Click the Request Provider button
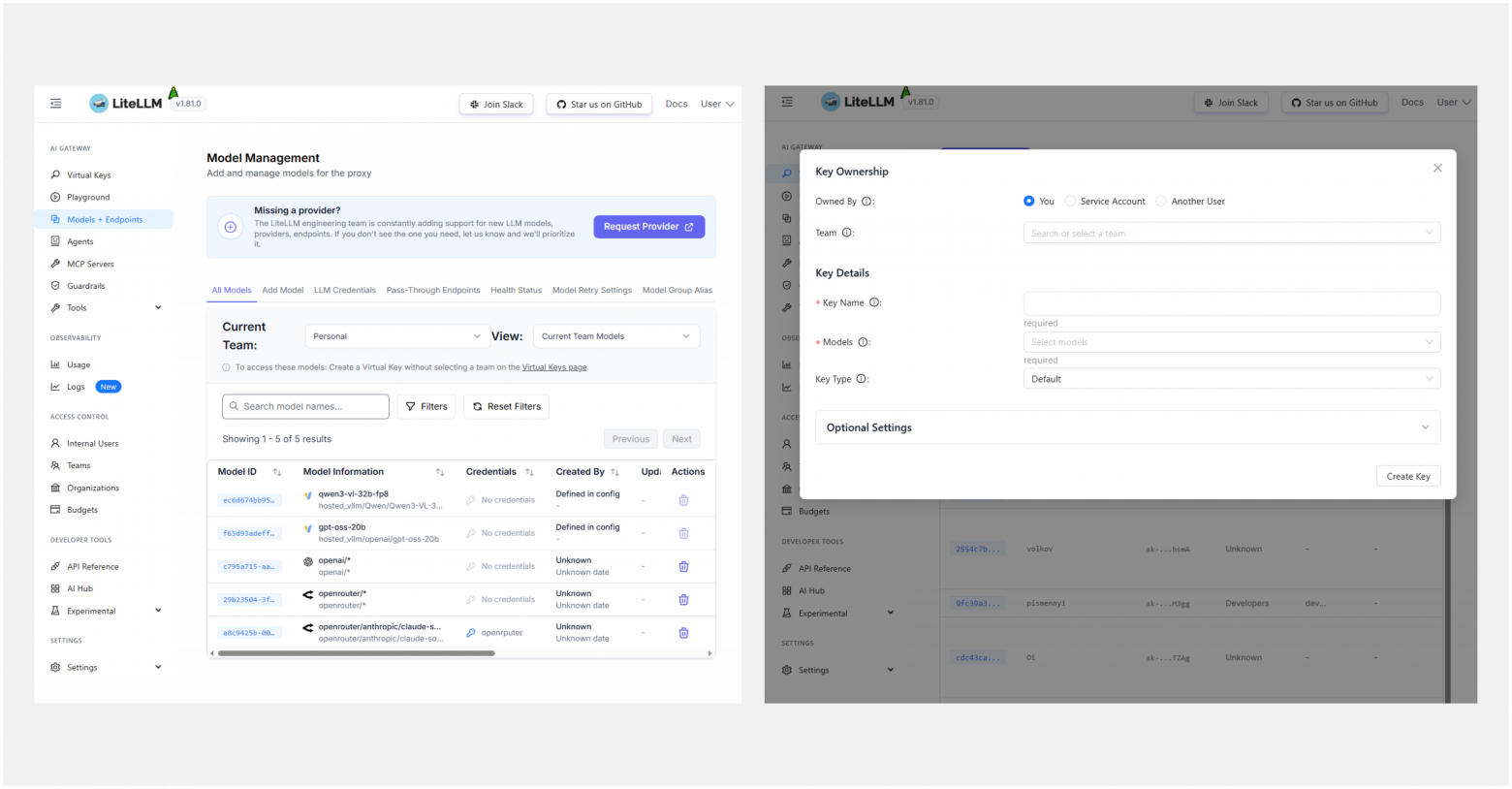This screenshot has height=789, width=1512. [x=649, y=227]
